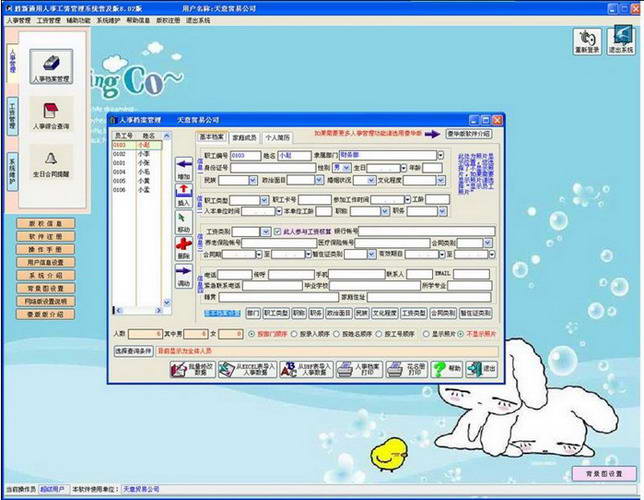
Task: Select 按部门顺序 radio button
Action: click(251, 334)
